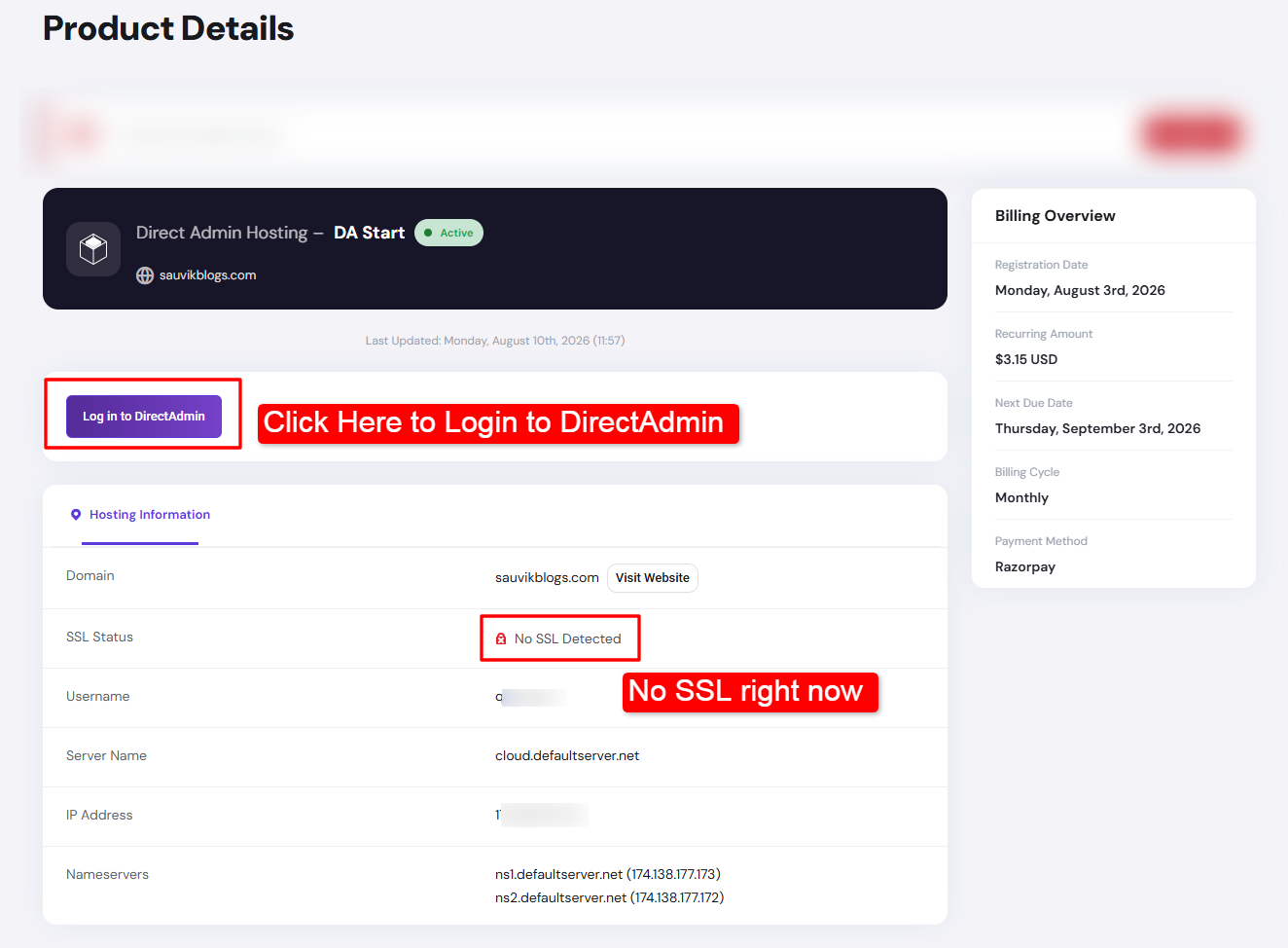Select the Hosting Information tab
Screen dimensions: 1288x948
(x=140, y=516)
